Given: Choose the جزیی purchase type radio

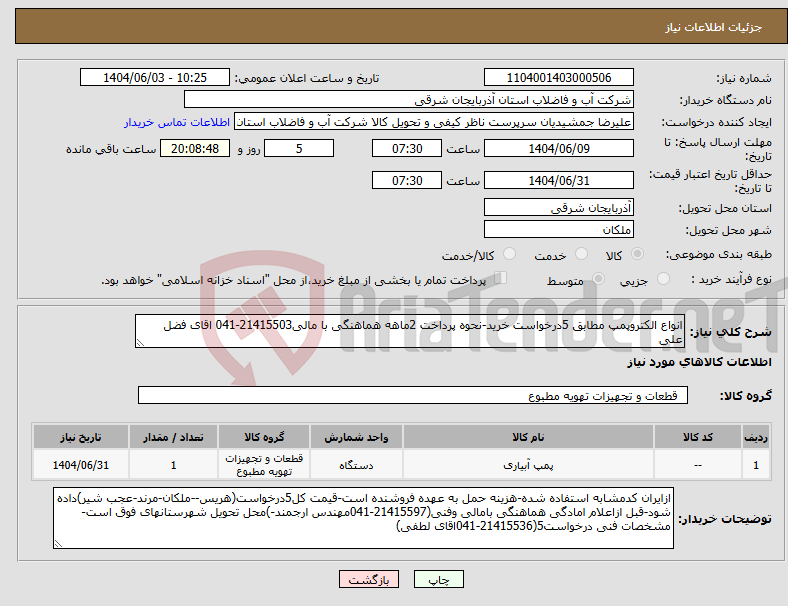Looking at the screenshot, I should click(663, 278).
